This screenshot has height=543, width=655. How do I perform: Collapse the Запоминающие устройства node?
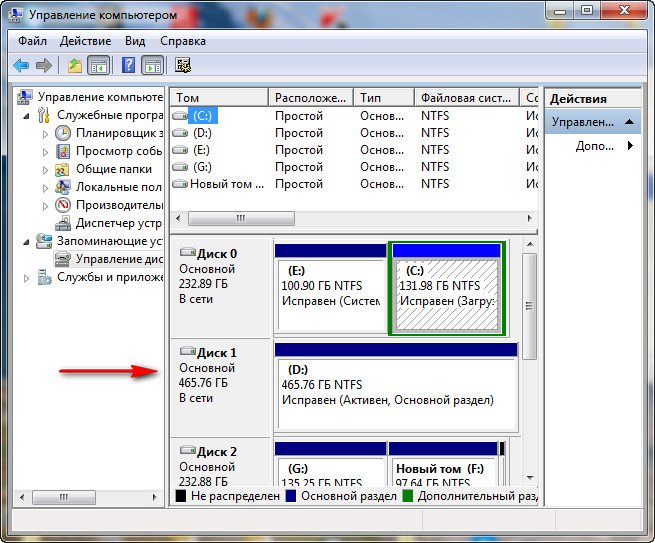click(27, 242)
